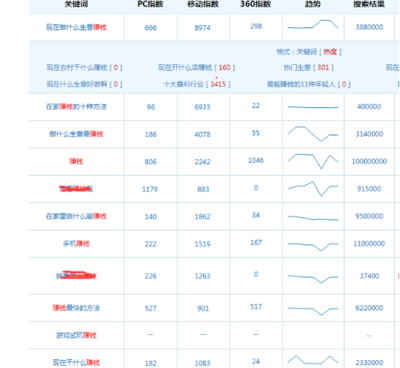The width and height of the screenshot is (400, 368).
Task: Open trend chart in the 现在干什么赚钱 row
Action: click(x=313, y=360)
